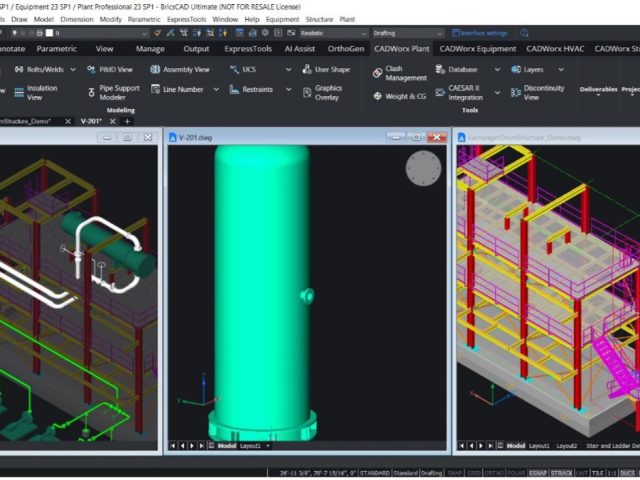Toggle LWT in the status bar
The image size is (640, 480).
[x=581, y=473]
